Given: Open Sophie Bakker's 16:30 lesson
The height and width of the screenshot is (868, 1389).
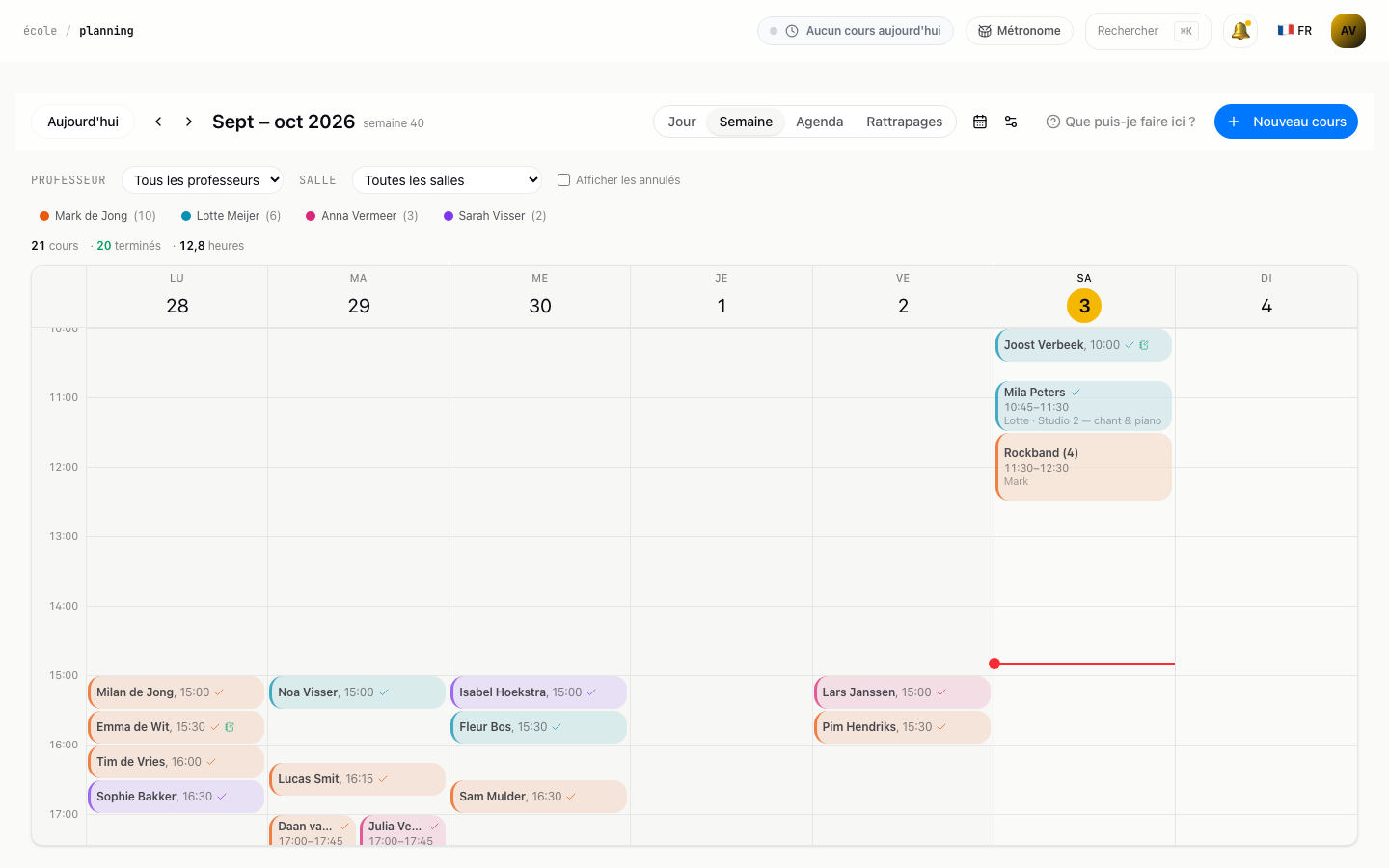Looking at the screenshot, I should 176,797.
